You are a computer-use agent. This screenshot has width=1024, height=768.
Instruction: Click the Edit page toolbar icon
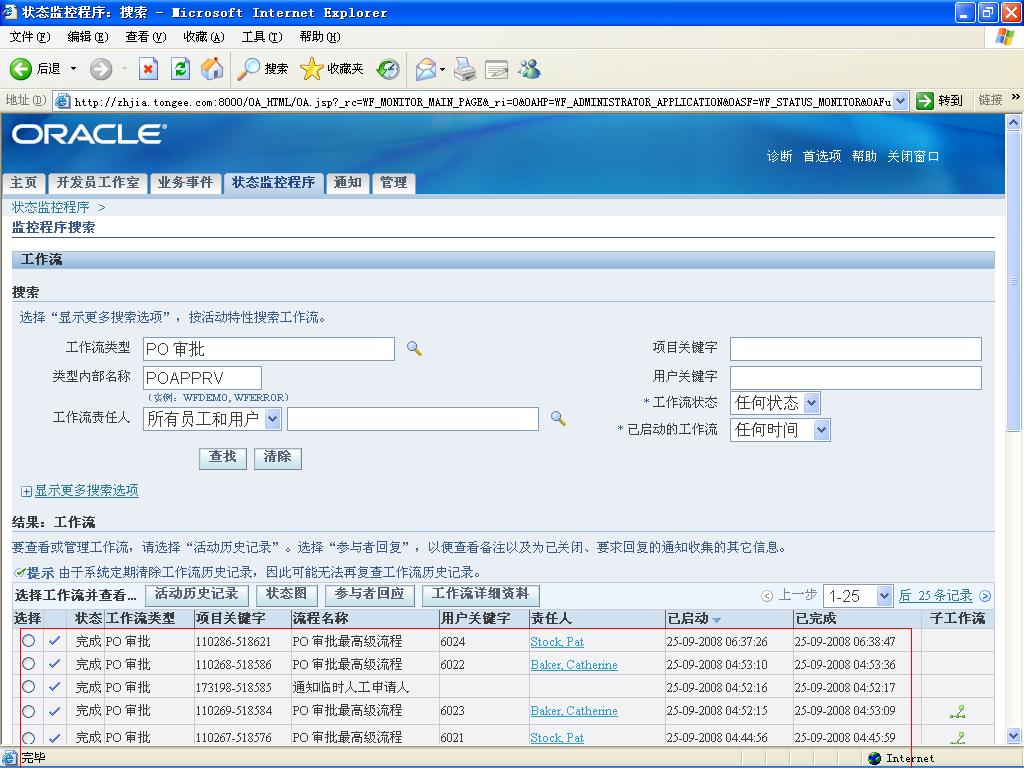(x=496, y=69)
